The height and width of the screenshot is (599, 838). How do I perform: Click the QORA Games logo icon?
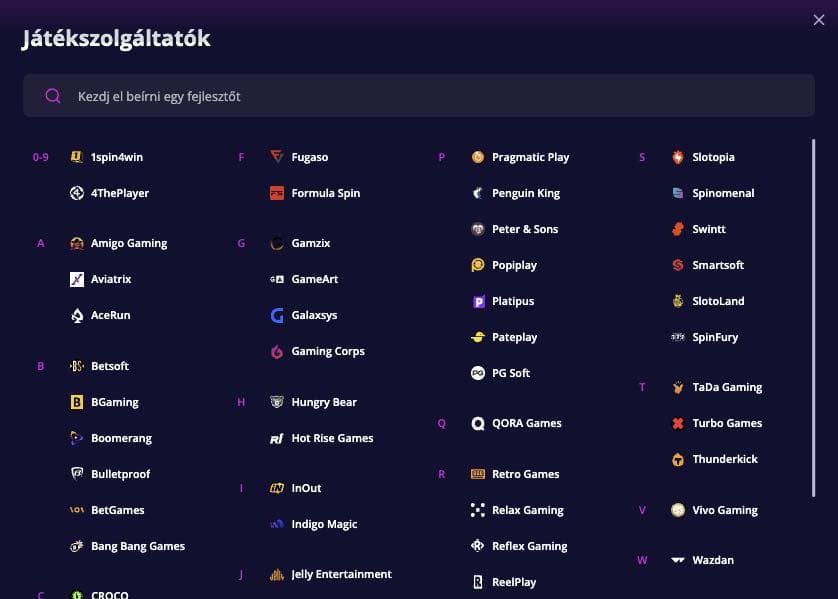pyautogui.click(x=478, y=423)
